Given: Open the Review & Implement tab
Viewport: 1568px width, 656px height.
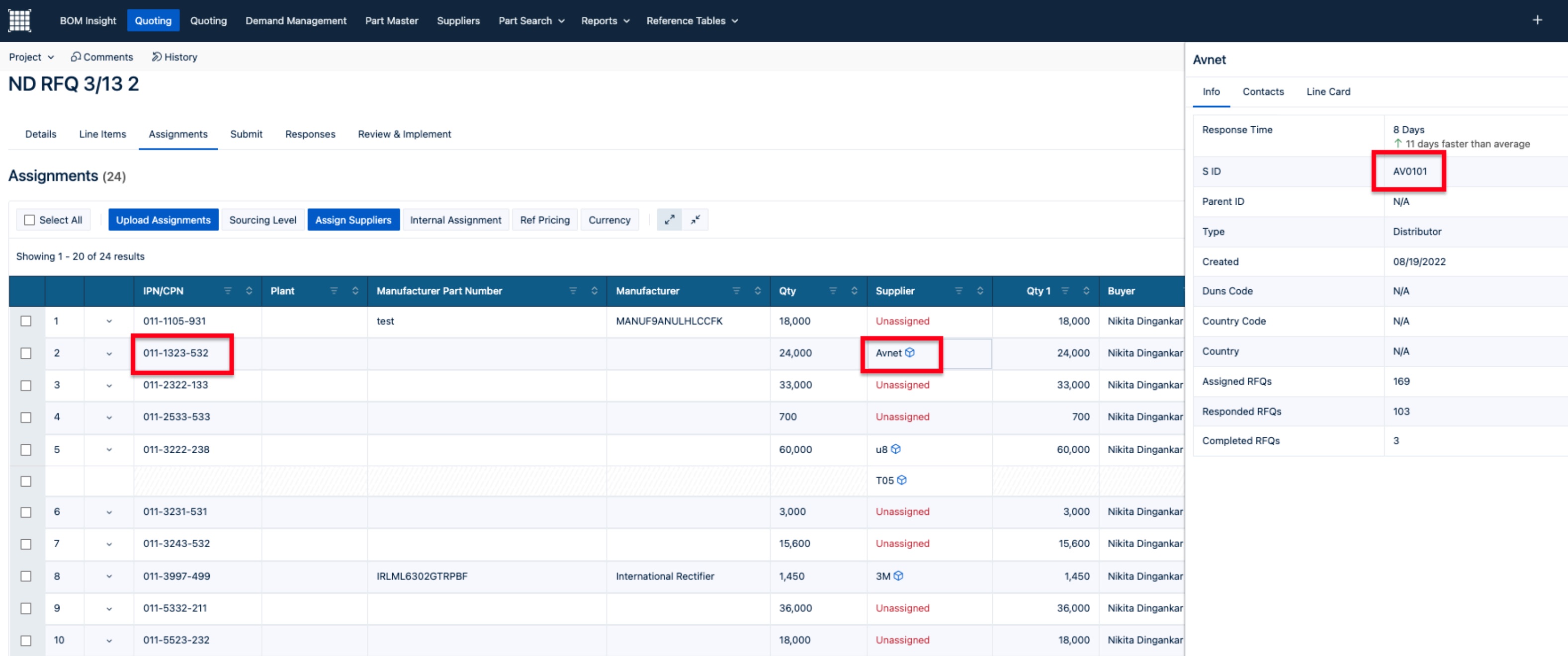Looking at the screenshot, I should click(404, 134).
